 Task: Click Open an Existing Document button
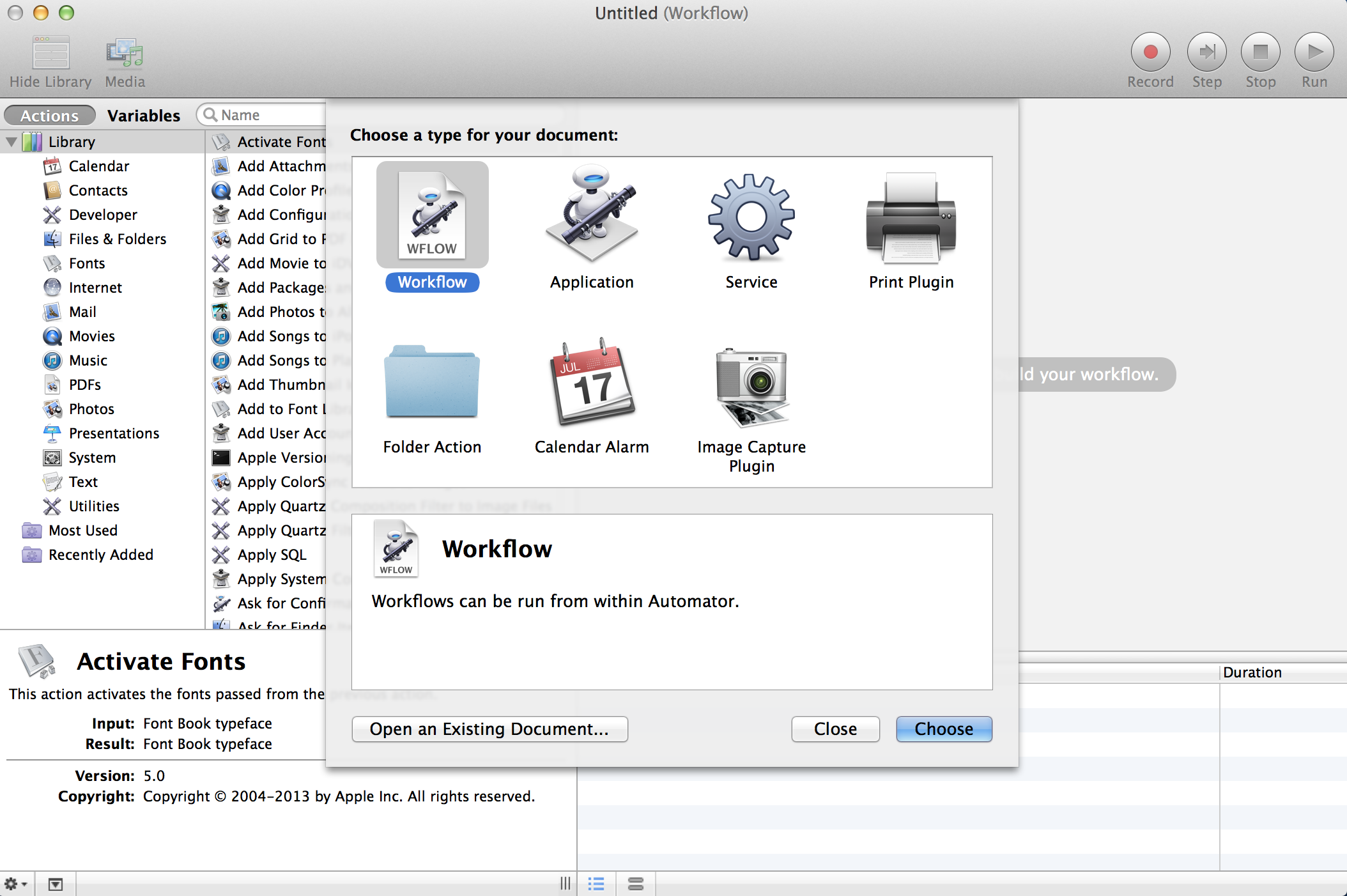click(489, 729)
